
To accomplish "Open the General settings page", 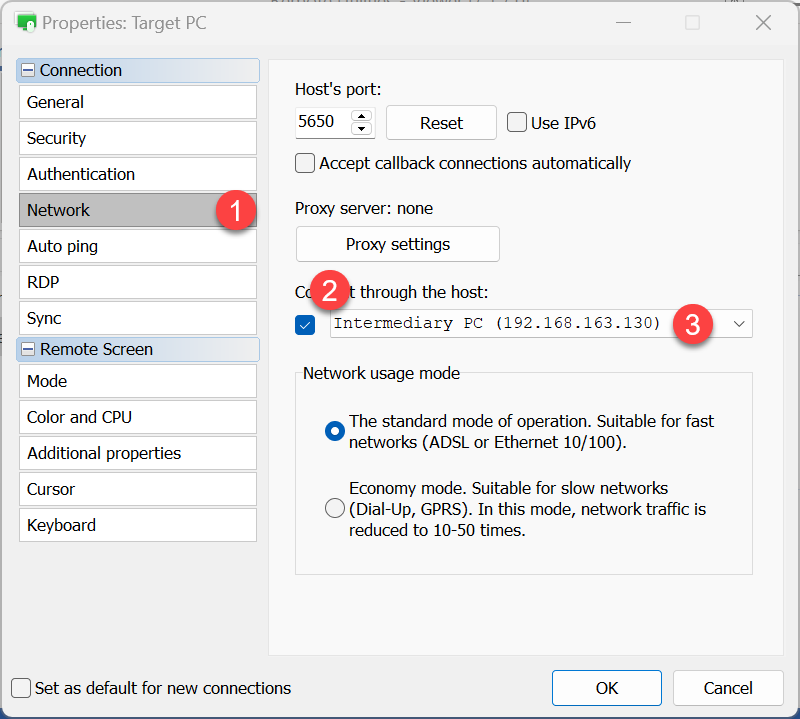I will coord(137,102).
